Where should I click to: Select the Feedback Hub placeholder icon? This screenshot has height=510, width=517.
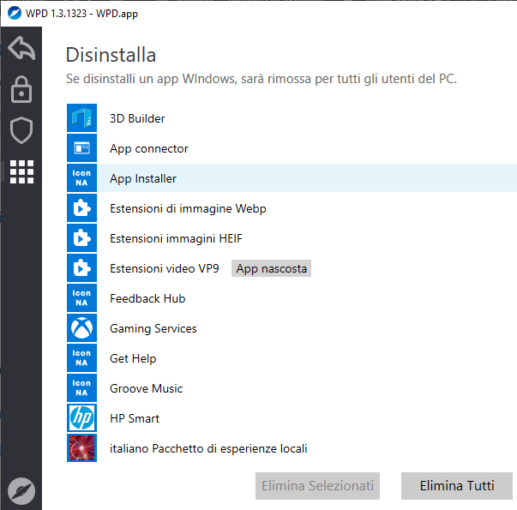pyautogui.click(x=82, y=298)
